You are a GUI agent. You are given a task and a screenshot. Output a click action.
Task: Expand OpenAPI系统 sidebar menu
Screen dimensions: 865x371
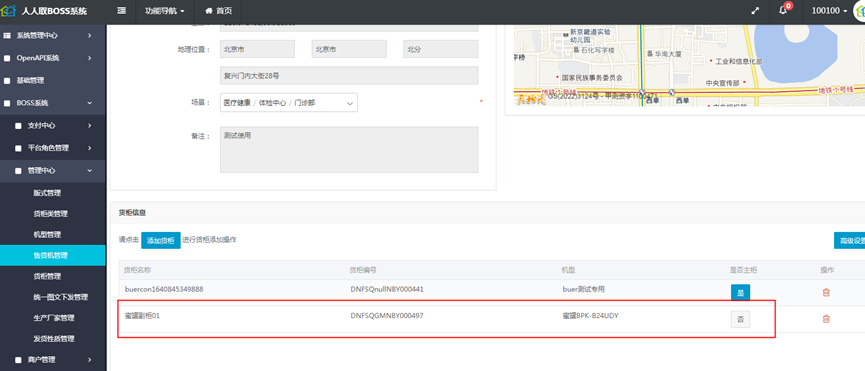pyautogui.click(x=52, y=58)
